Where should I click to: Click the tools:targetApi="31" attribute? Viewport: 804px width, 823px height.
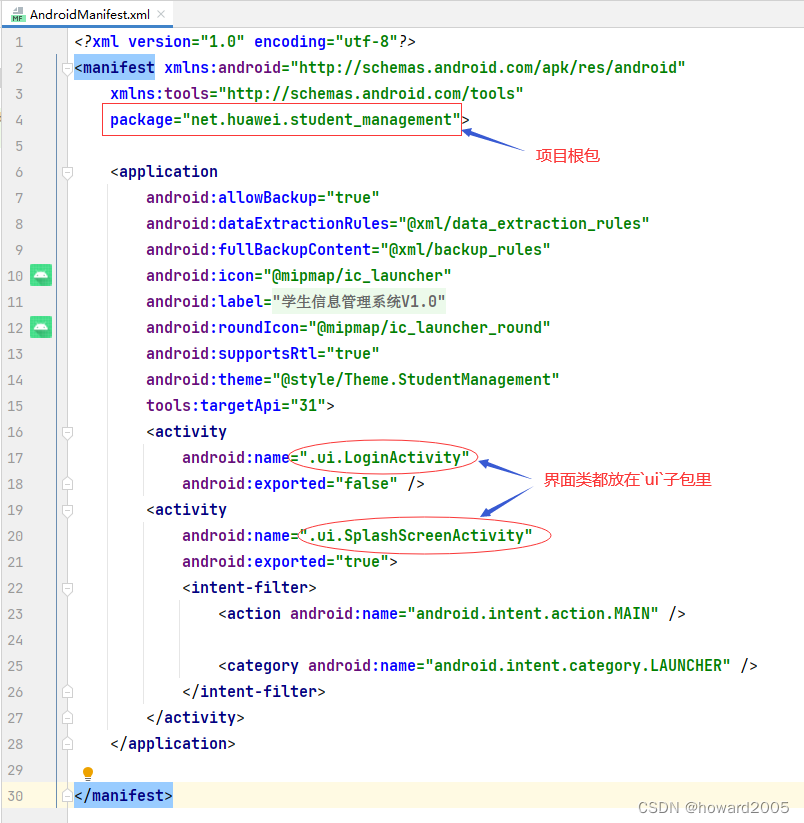(236, 406)
